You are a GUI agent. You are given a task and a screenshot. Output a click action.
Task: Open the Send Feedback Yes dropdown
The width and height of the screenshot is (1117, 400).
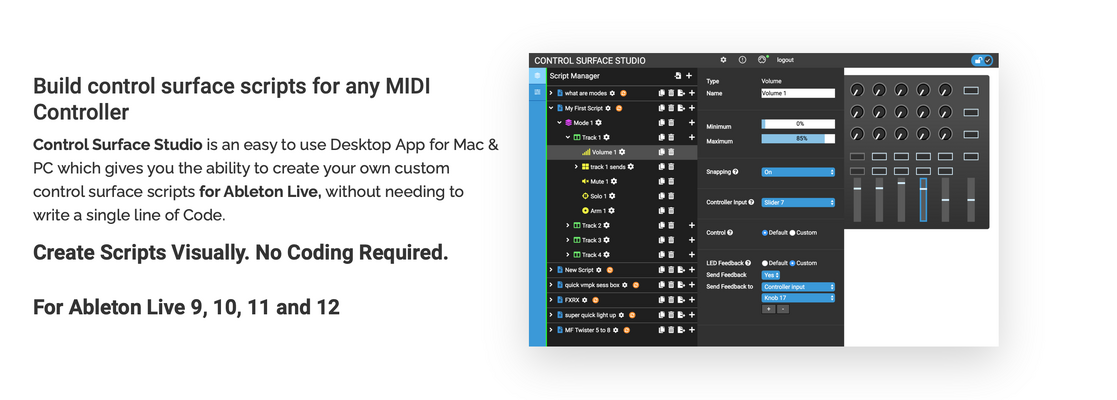(x=771, y=275)
